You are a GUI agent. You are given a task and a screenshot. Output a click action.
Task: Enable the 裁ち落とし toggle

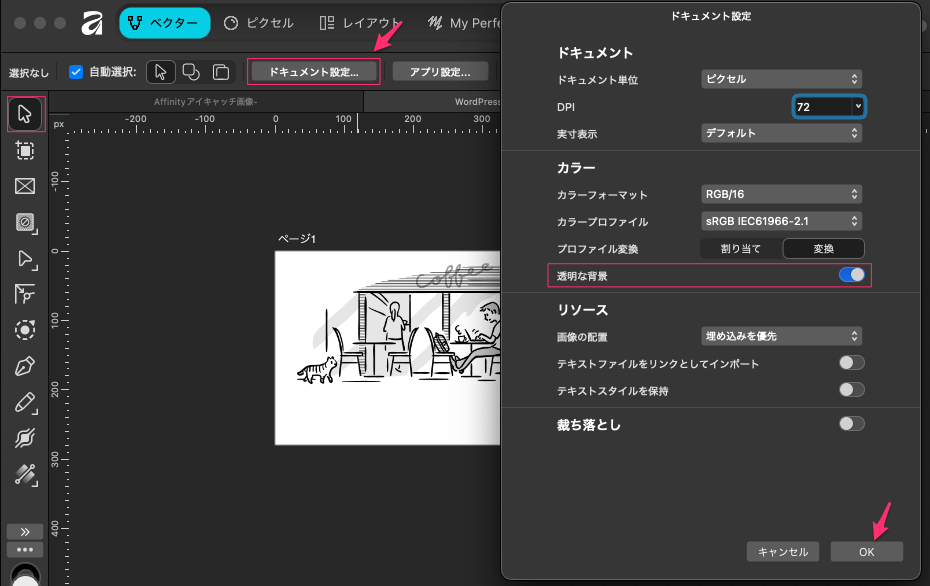coord(851,424)
